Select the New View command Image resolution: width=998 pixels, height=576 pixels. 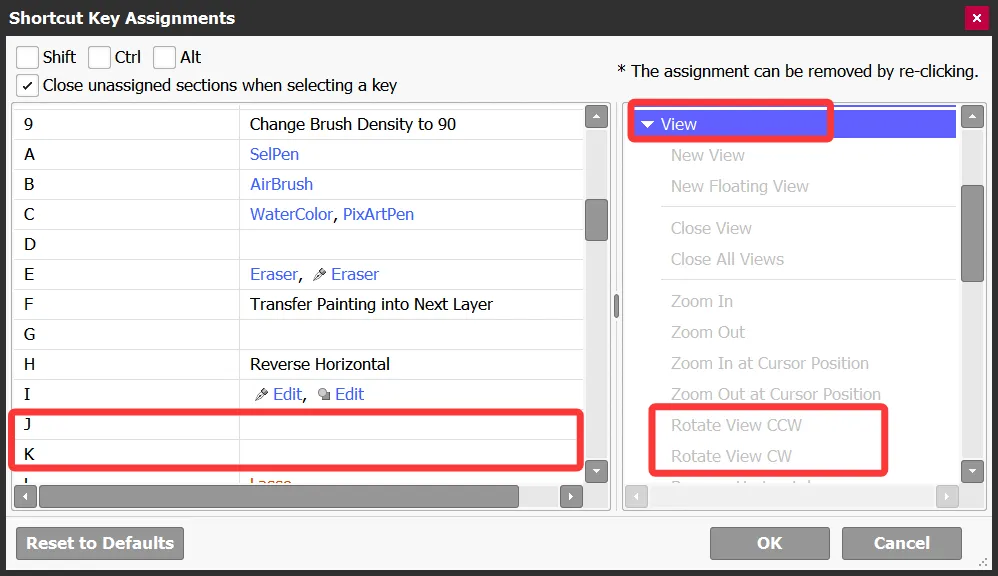pyautogui.click(x=707, y=155)
